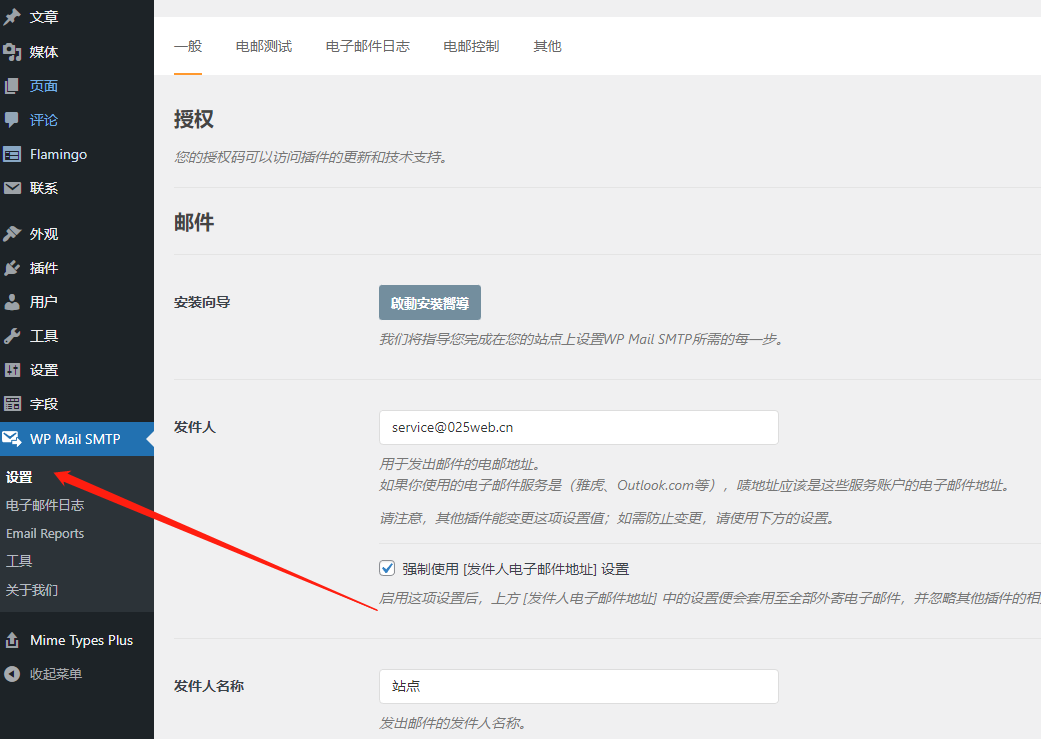This screenshot has height=739, width=1041.
Task: Open the 电邮控制 tab
Action: (x=471, y=46)
